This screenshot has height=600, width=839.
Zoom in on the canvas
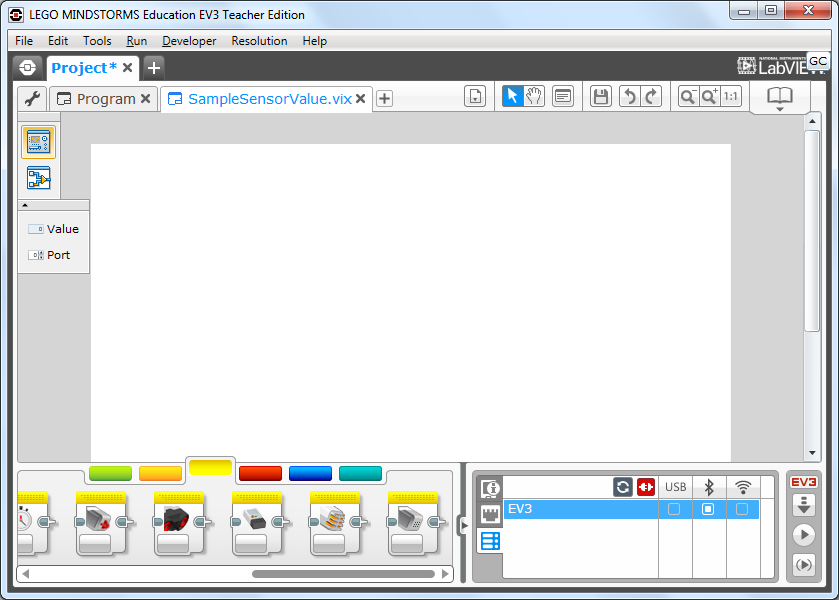coord(710,96)
